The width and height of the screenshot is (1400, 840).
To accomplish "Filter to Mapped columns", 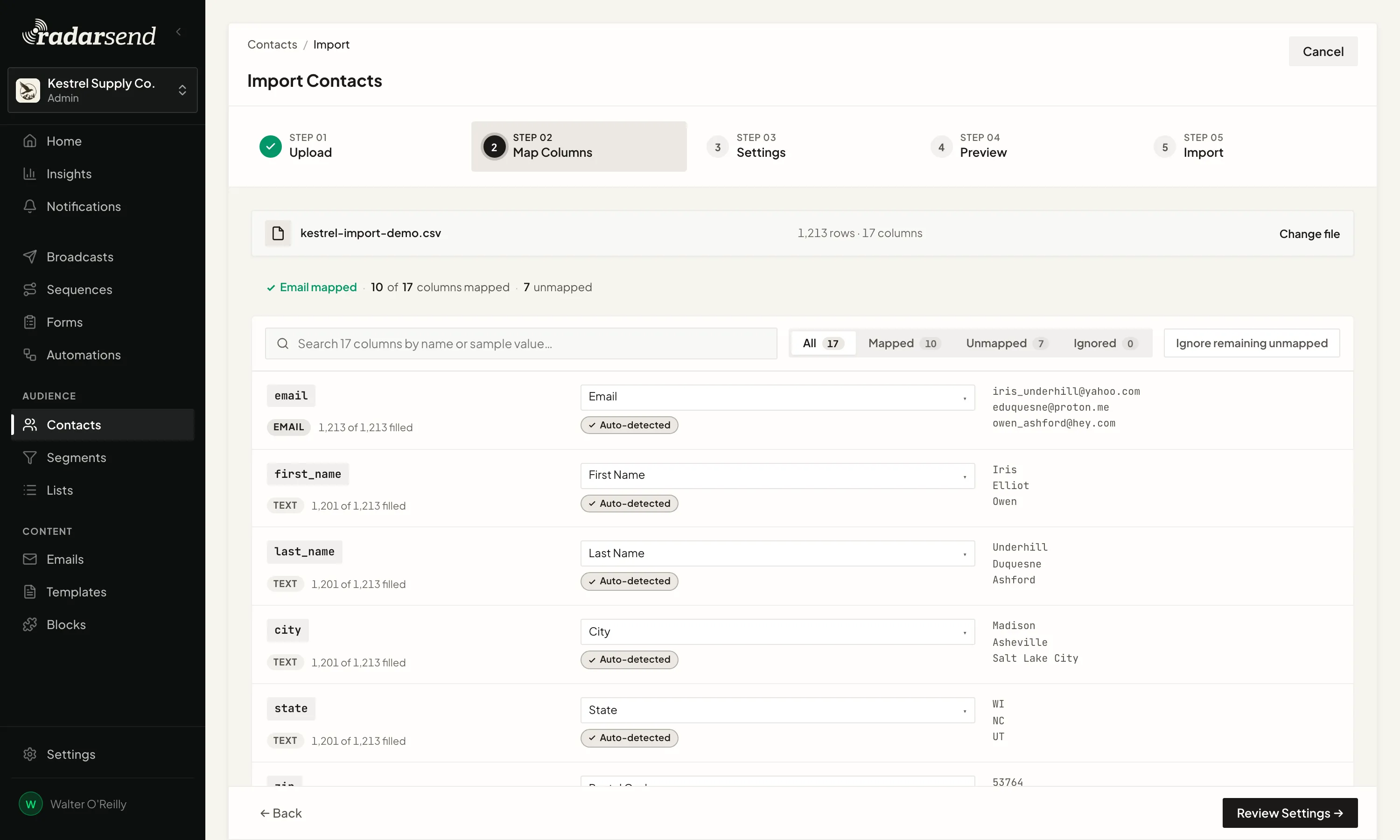I will pyautogui.click(x=904, y=343).
